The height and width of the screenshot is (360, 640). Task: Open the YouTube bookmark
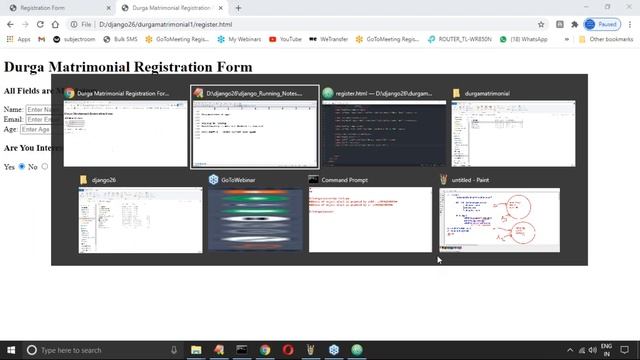pos(285,39)
